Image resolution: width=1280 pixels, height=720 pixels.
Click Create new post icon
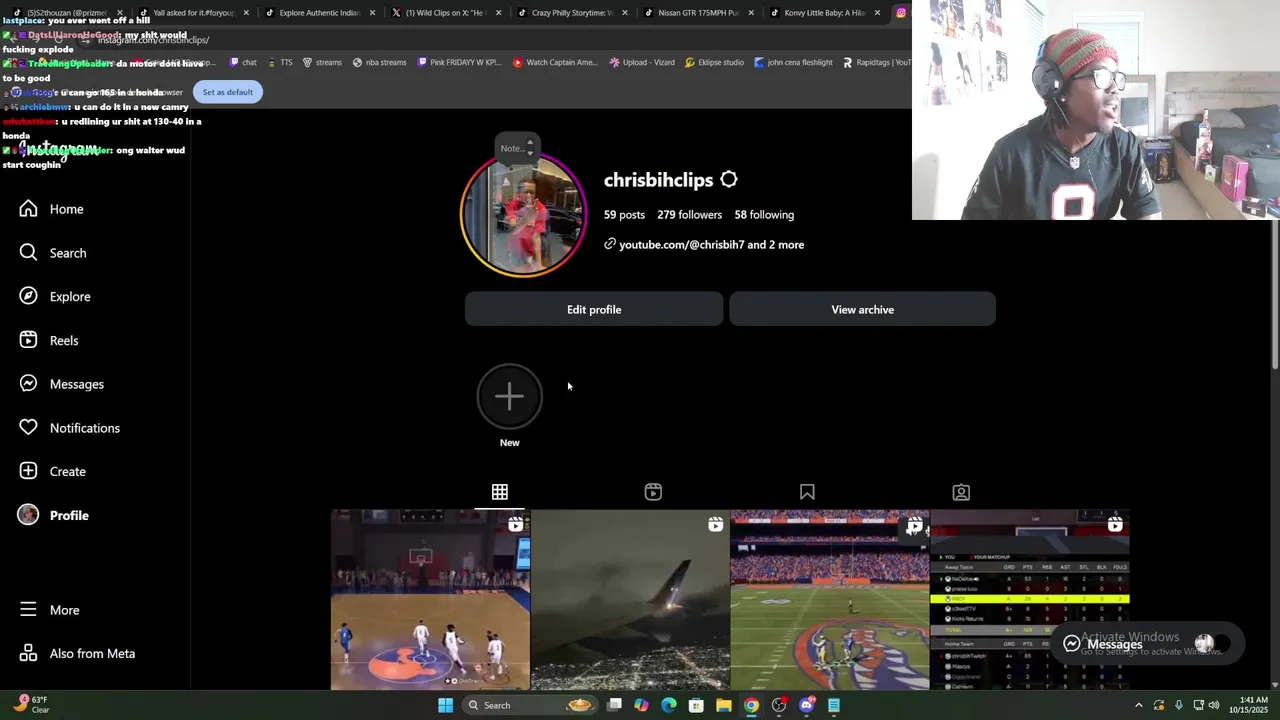pos(28,471)
